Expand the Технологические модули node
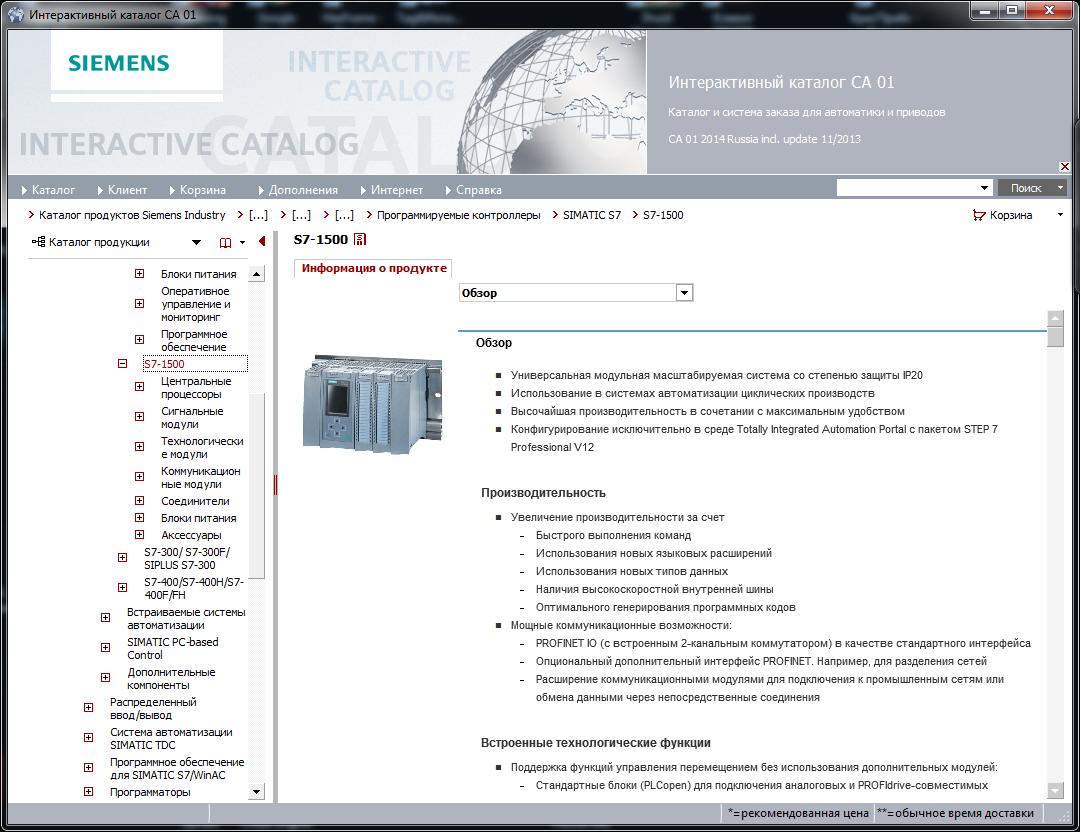1081x833 pixels. (x=139, y=447)
